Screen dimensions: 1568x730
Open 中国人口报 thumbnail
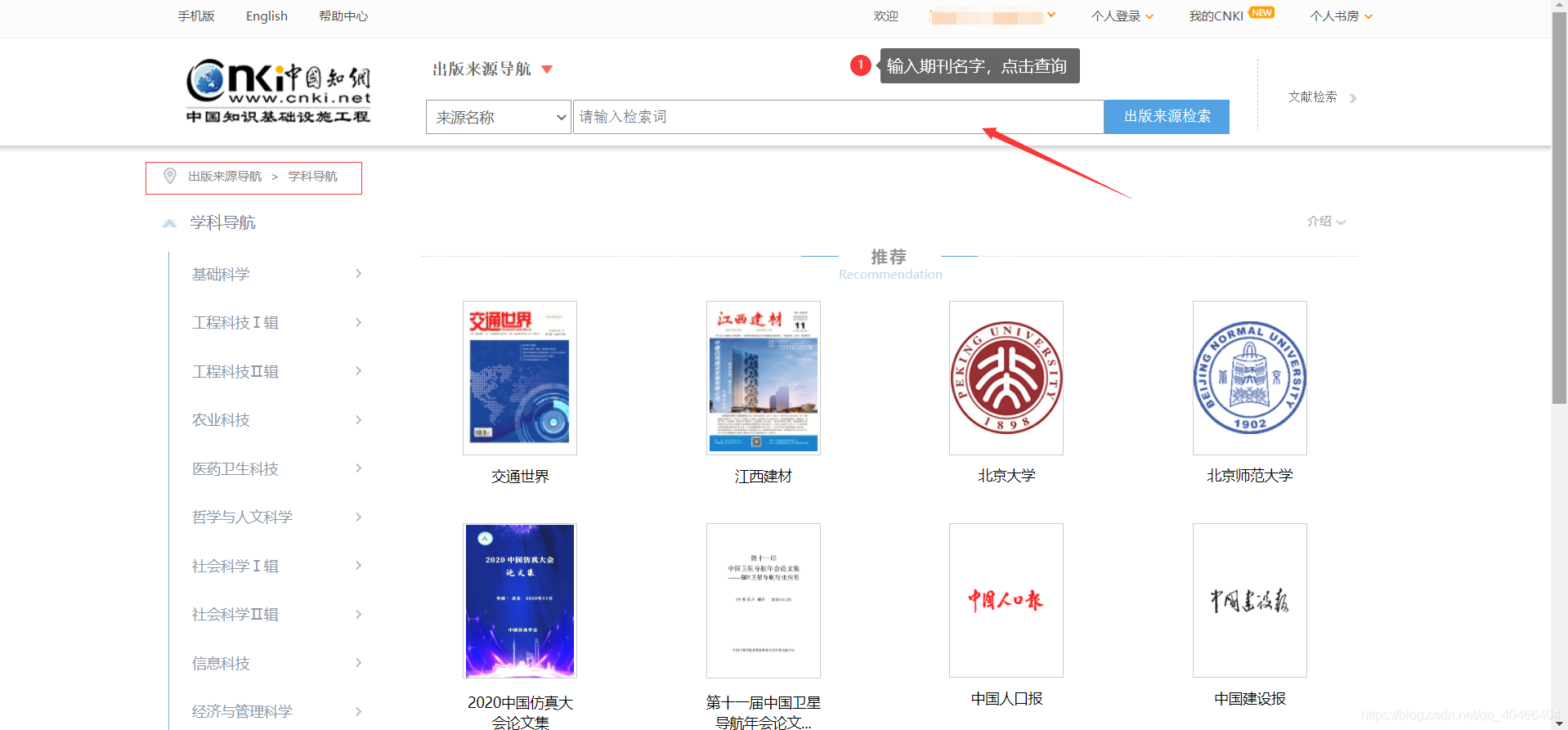click(1006, 601)
